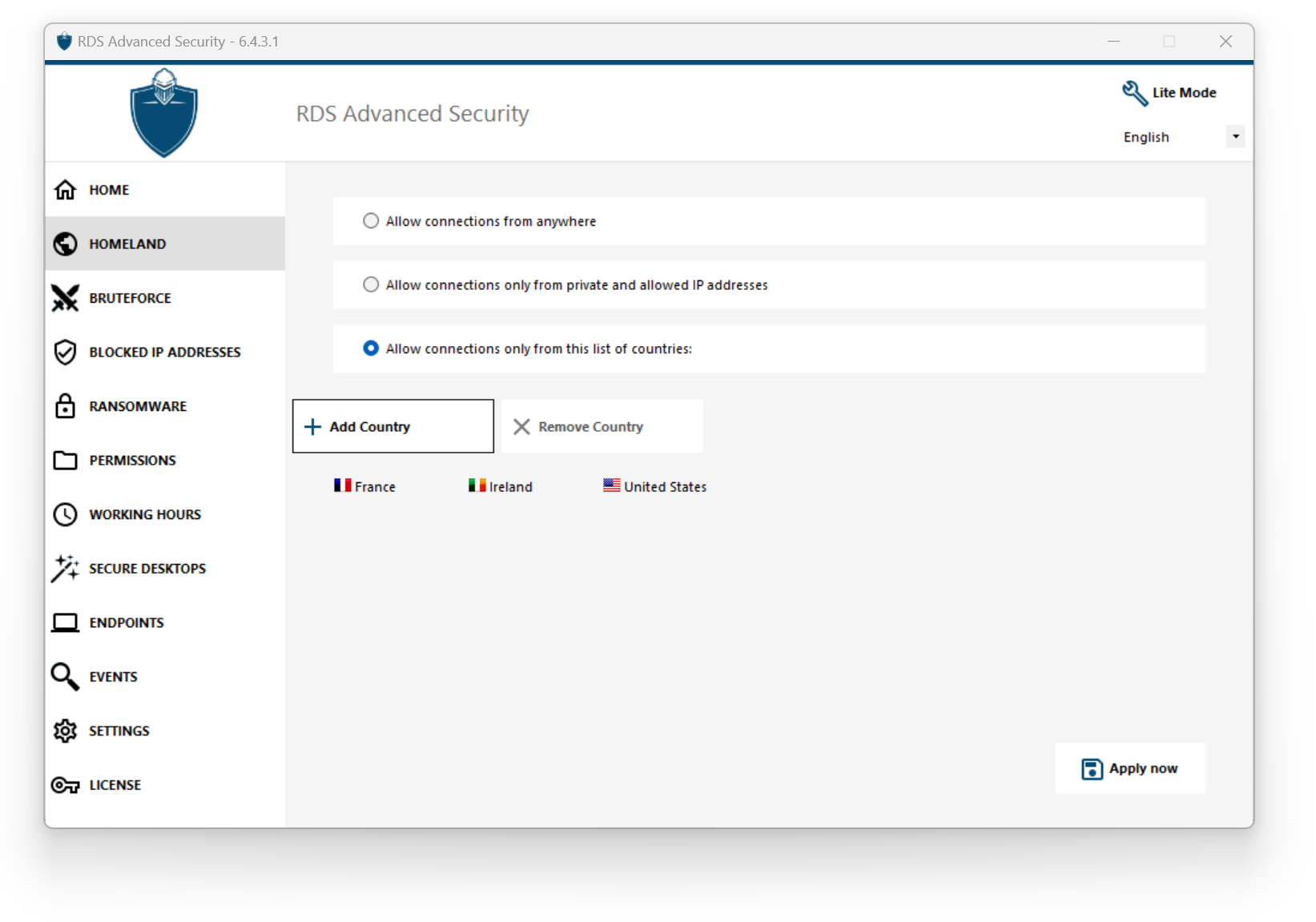Click the Apply now button text

(1143, 768)
